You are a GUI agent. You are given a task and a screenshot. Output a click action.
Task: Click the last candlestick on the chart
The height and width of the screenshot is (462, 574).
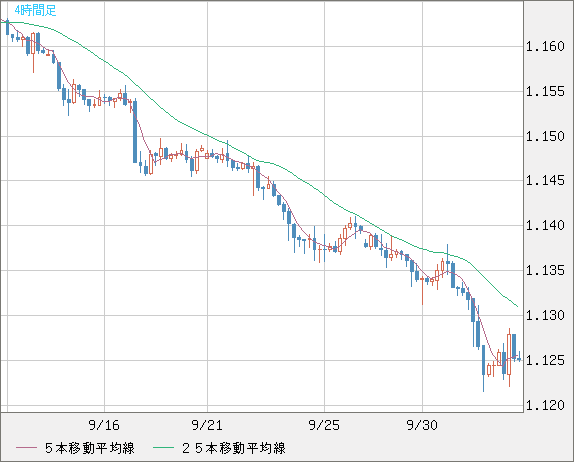pyautogui.click(x=519, y=359)
